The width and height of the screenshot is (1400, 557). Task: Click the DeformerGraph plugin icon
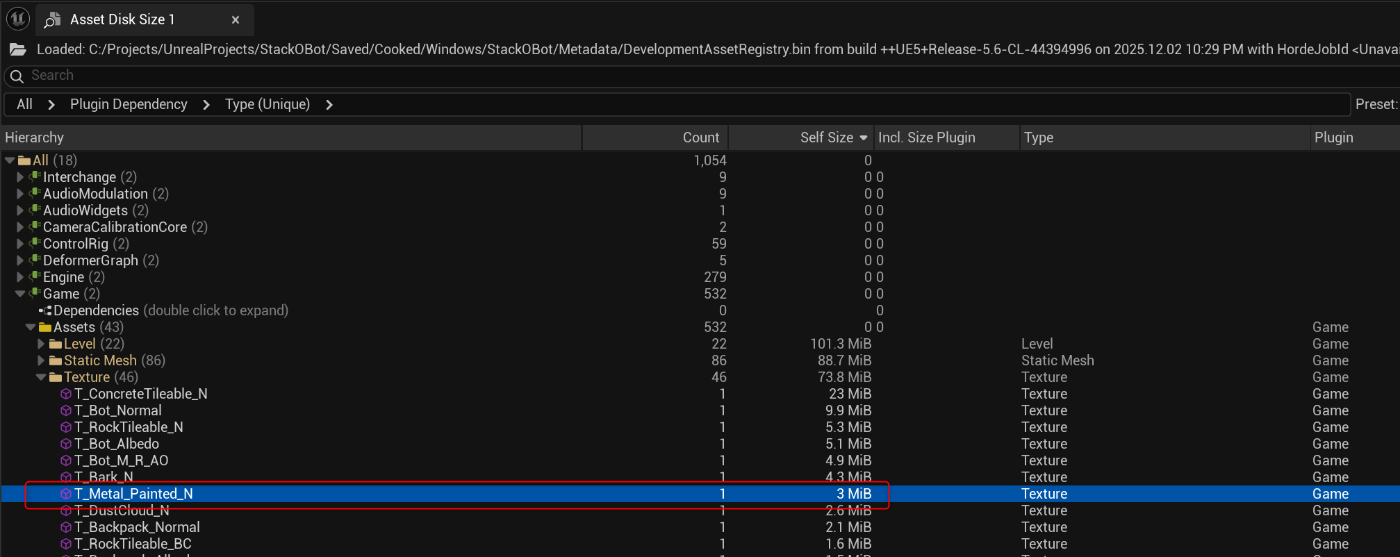pos(35,261)
